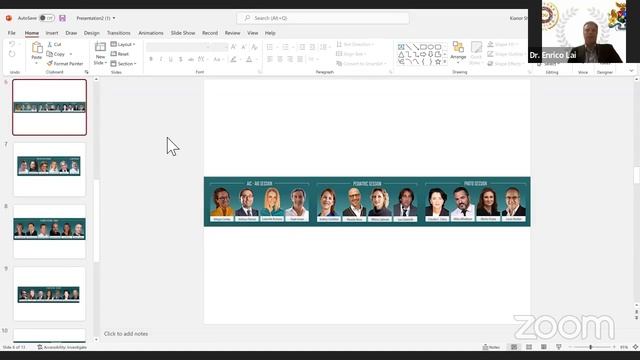
Task: Select slide 8 thumbnail
Action: click(49, 231)
